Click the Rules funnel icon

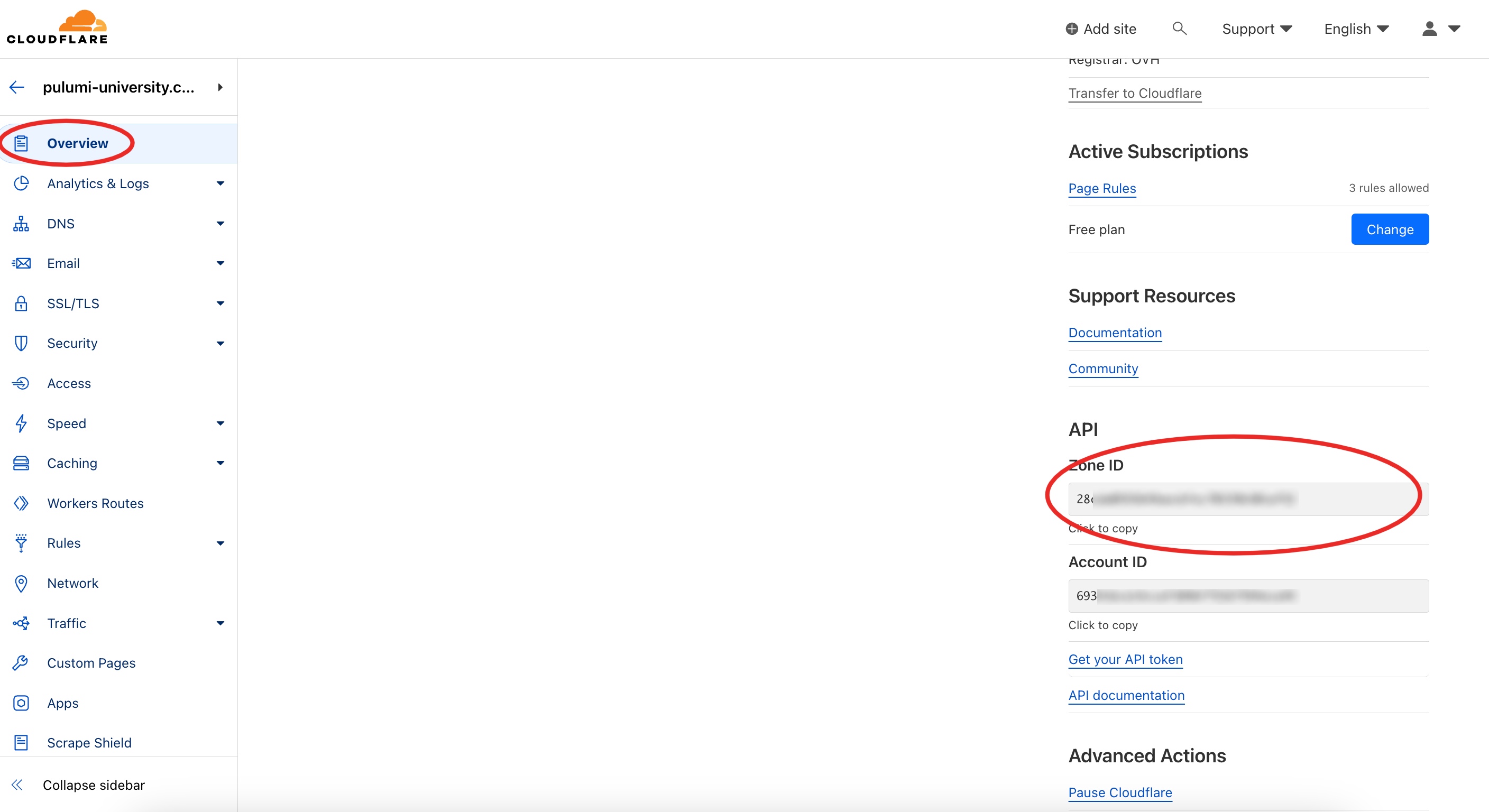pos(21,543)
